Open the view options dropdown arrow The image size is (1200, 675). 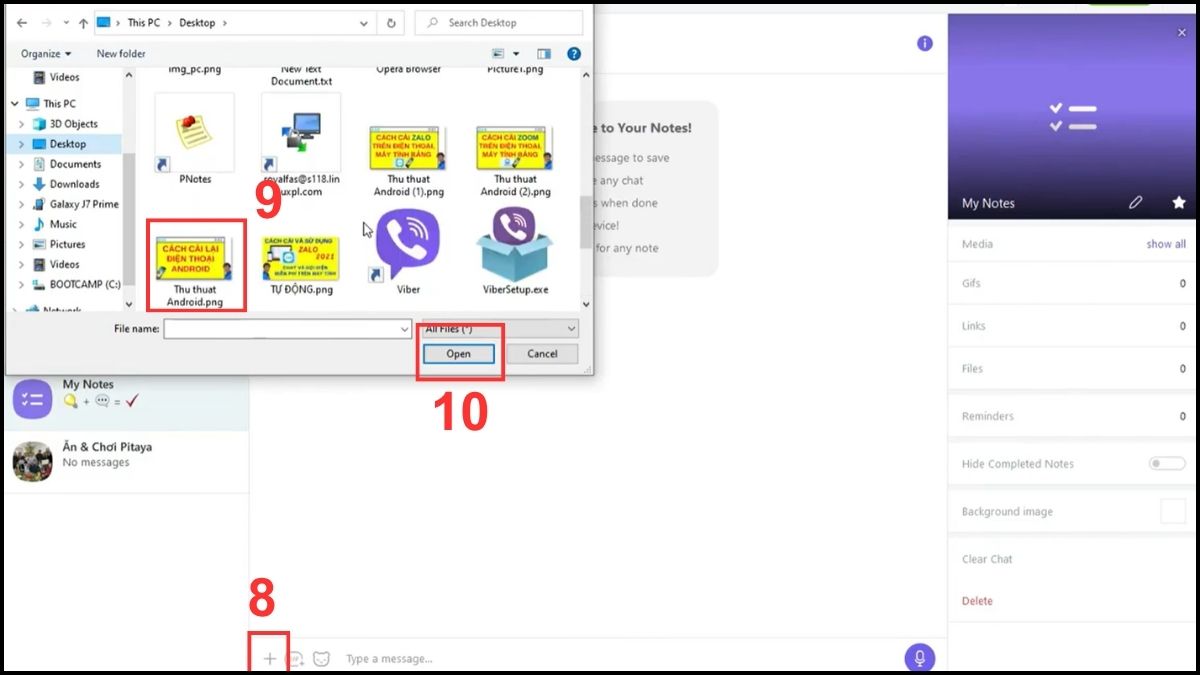coord(516,53)
